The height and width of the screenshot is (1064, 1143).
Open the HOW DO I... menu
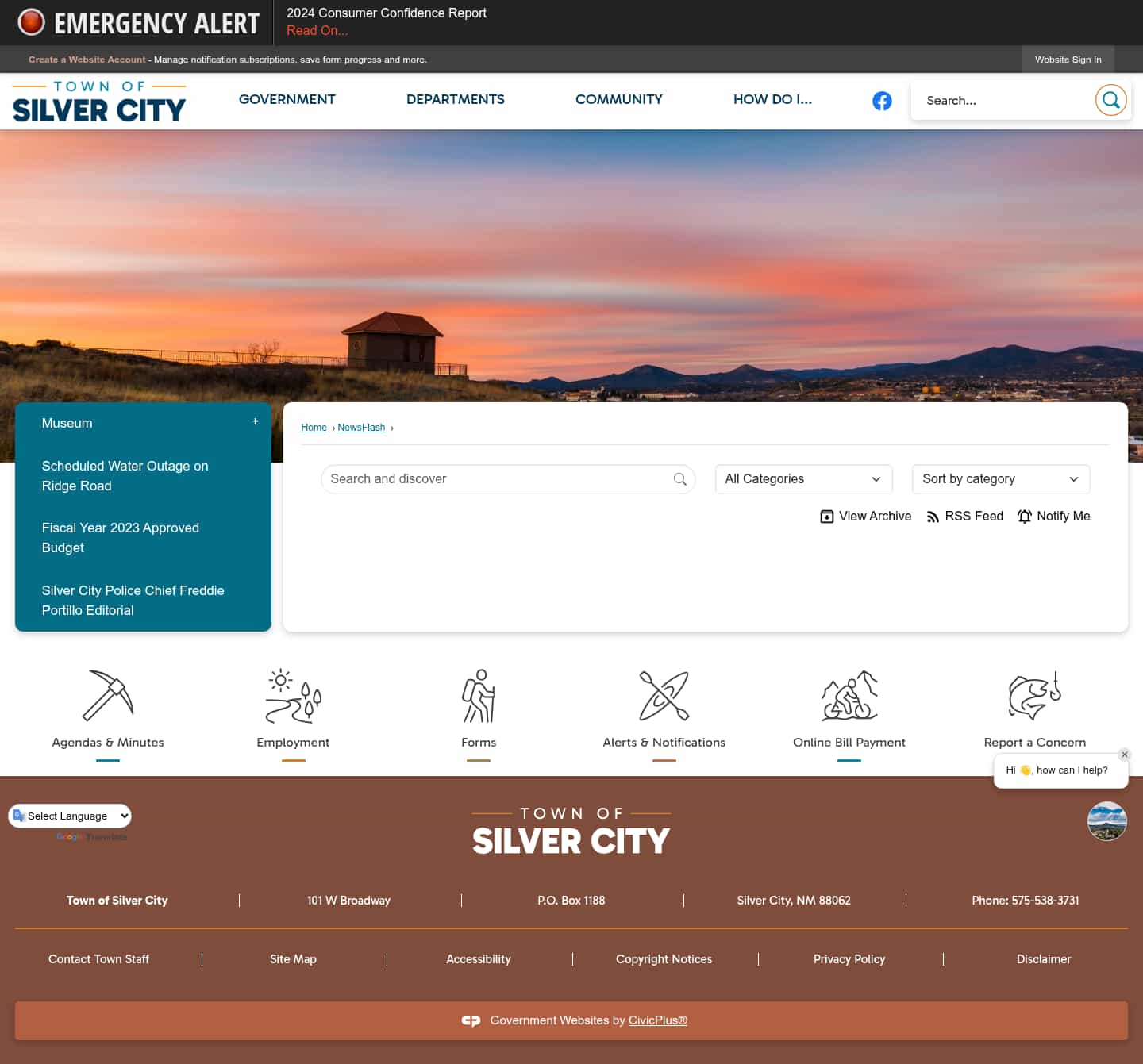pos(772,100)
